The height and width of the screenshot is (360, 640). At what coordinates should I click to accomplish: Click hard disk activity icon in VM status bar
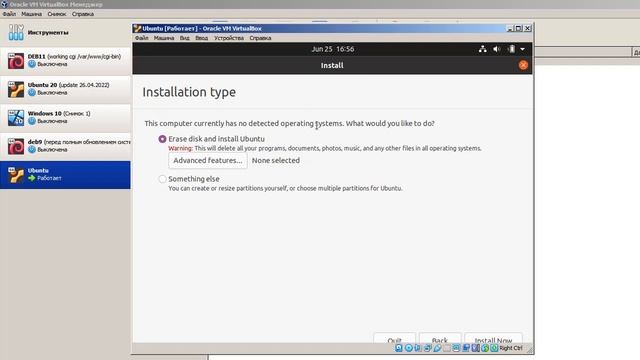pyautogui.click(x=398, y=348)
